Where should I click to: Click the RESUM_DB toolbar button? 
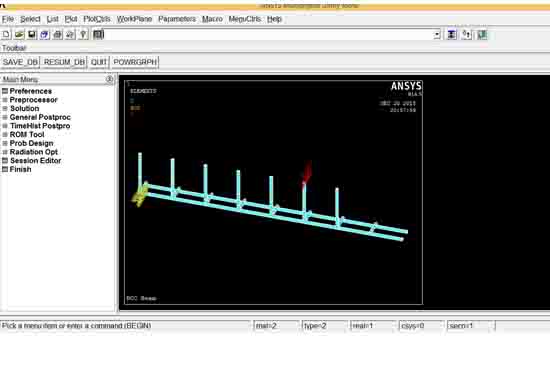point(64,62)
